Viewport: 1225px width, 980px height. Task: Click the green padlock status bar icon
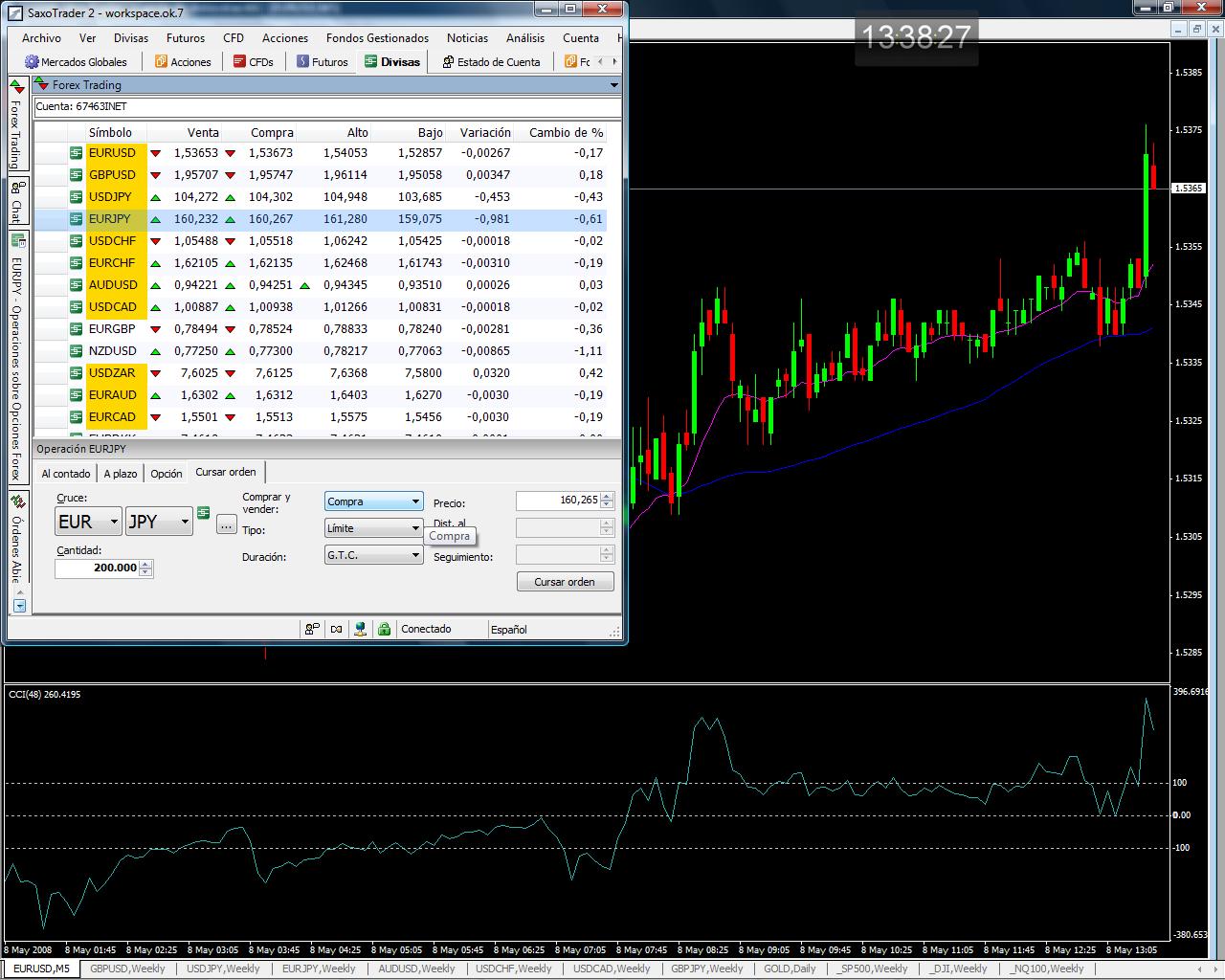pyautogui.click(x=384, y=629)
